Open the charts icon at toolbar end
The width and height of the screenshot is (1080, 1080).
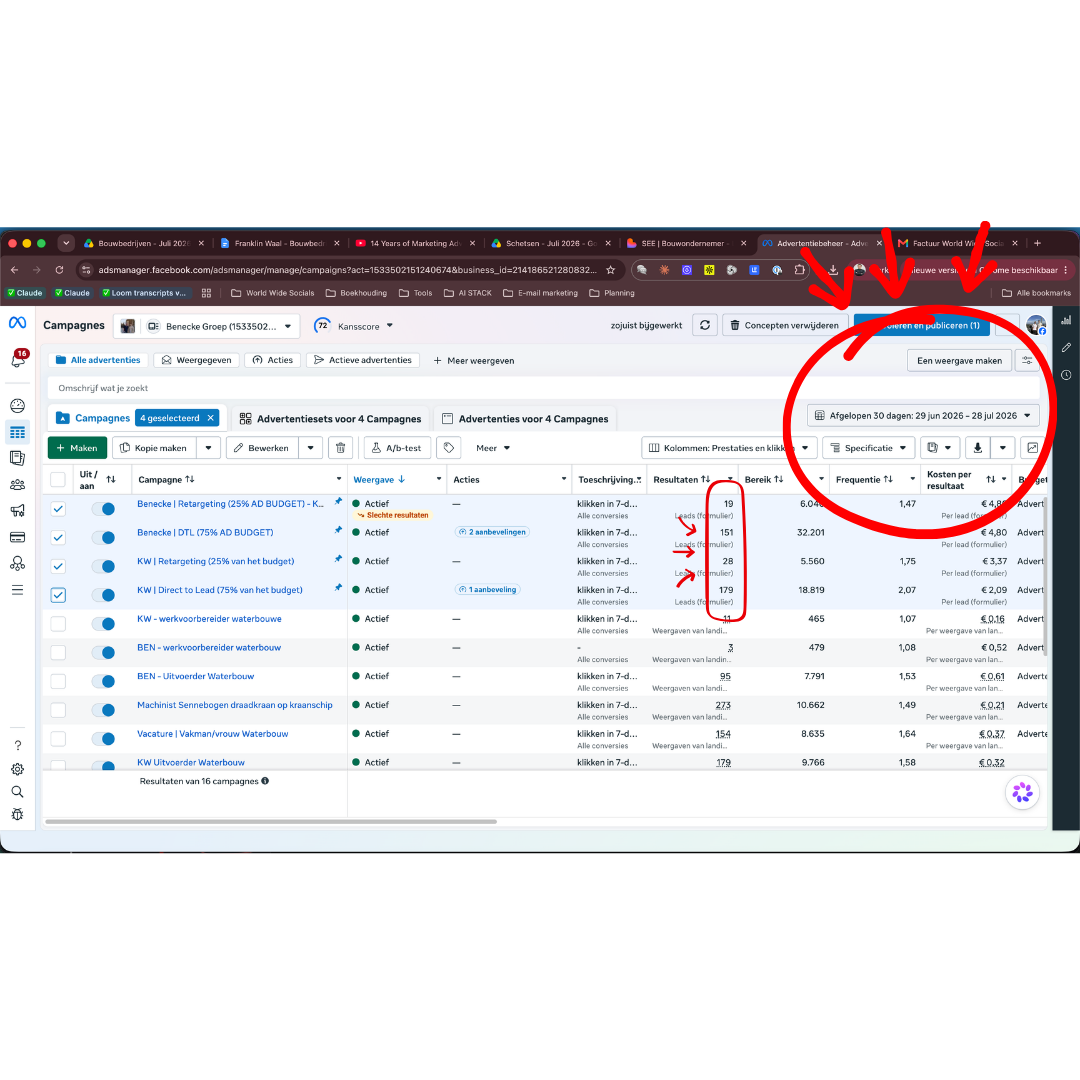click(x=1032, y=448)
